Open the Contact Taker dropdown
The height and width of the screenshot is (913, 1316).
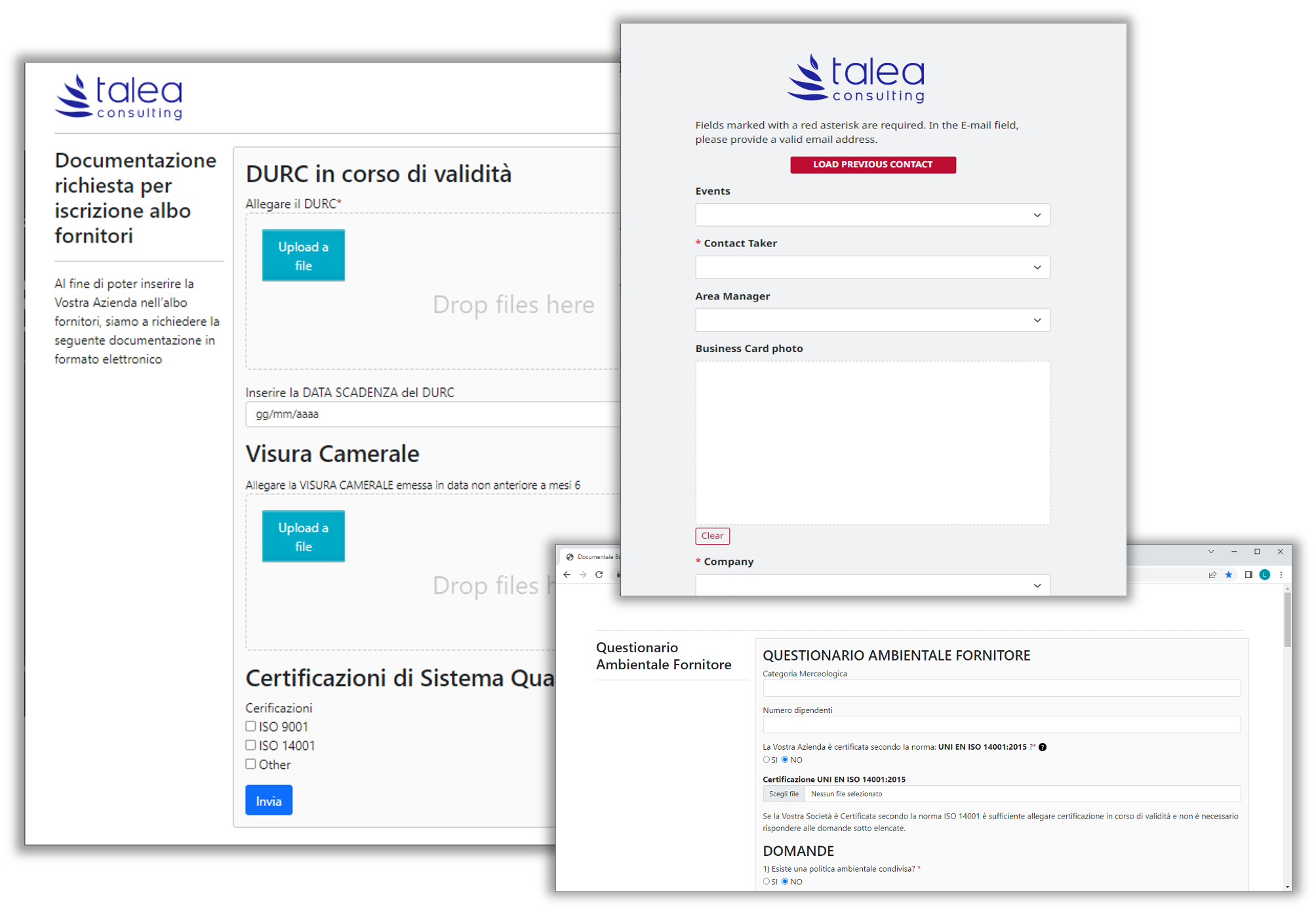[x=872, y=267]
